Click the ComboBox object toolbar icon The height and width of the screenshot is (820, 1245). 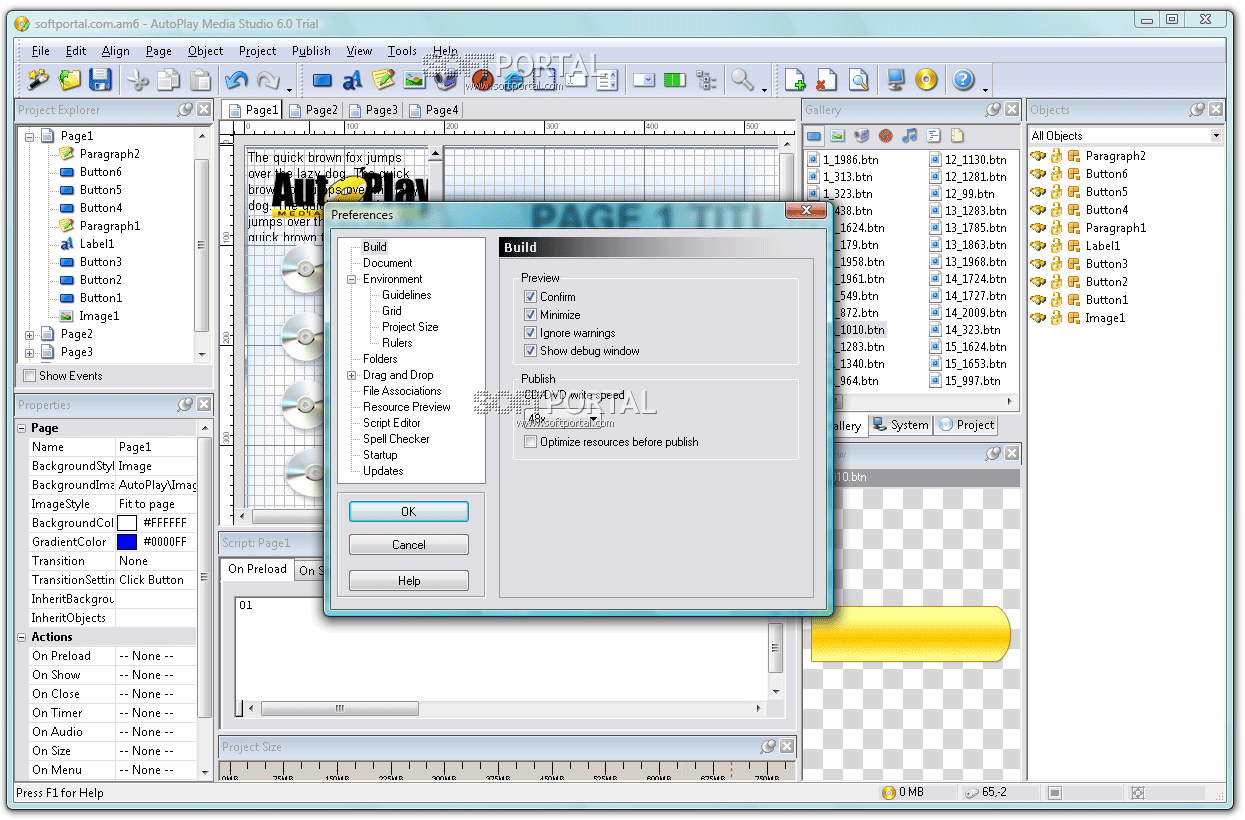645,80
